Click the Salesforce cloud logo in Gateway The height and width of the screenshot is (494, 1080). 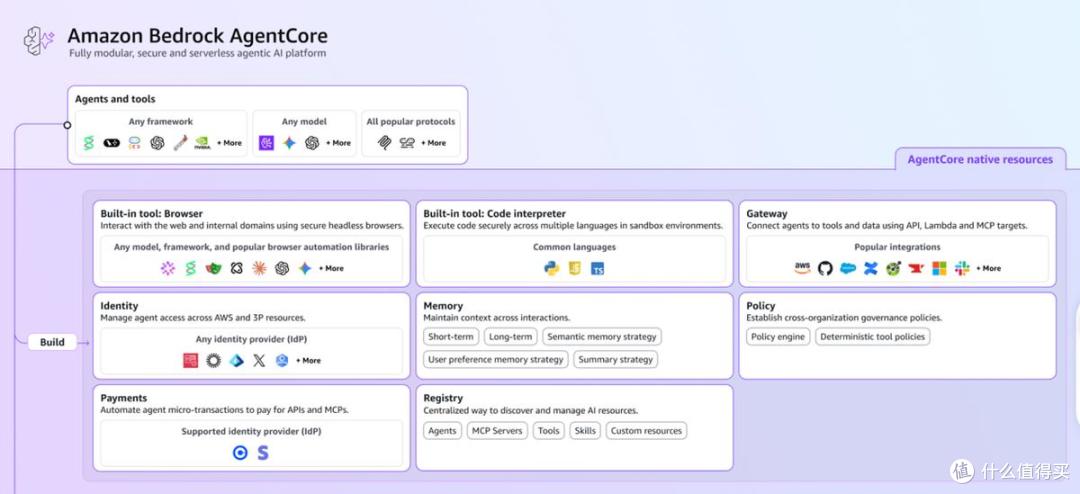point(848,268)
